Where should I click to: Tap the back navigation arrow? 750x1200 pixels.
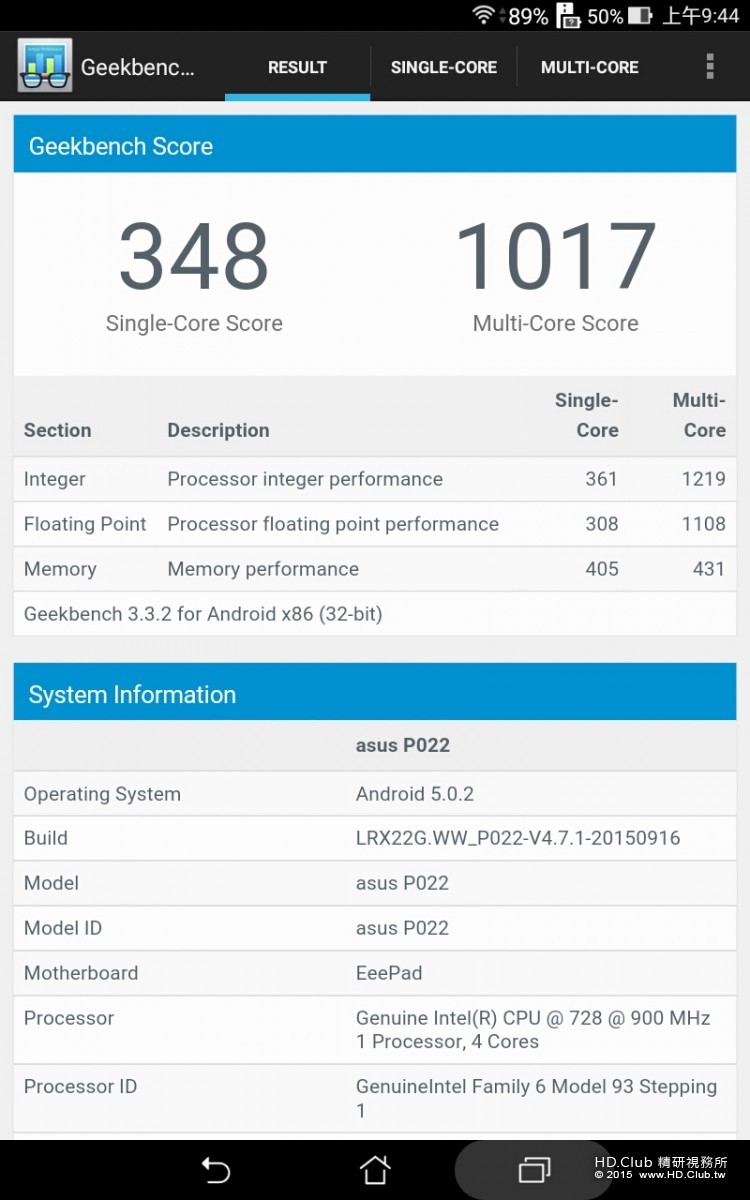(x=215, y=1169)
